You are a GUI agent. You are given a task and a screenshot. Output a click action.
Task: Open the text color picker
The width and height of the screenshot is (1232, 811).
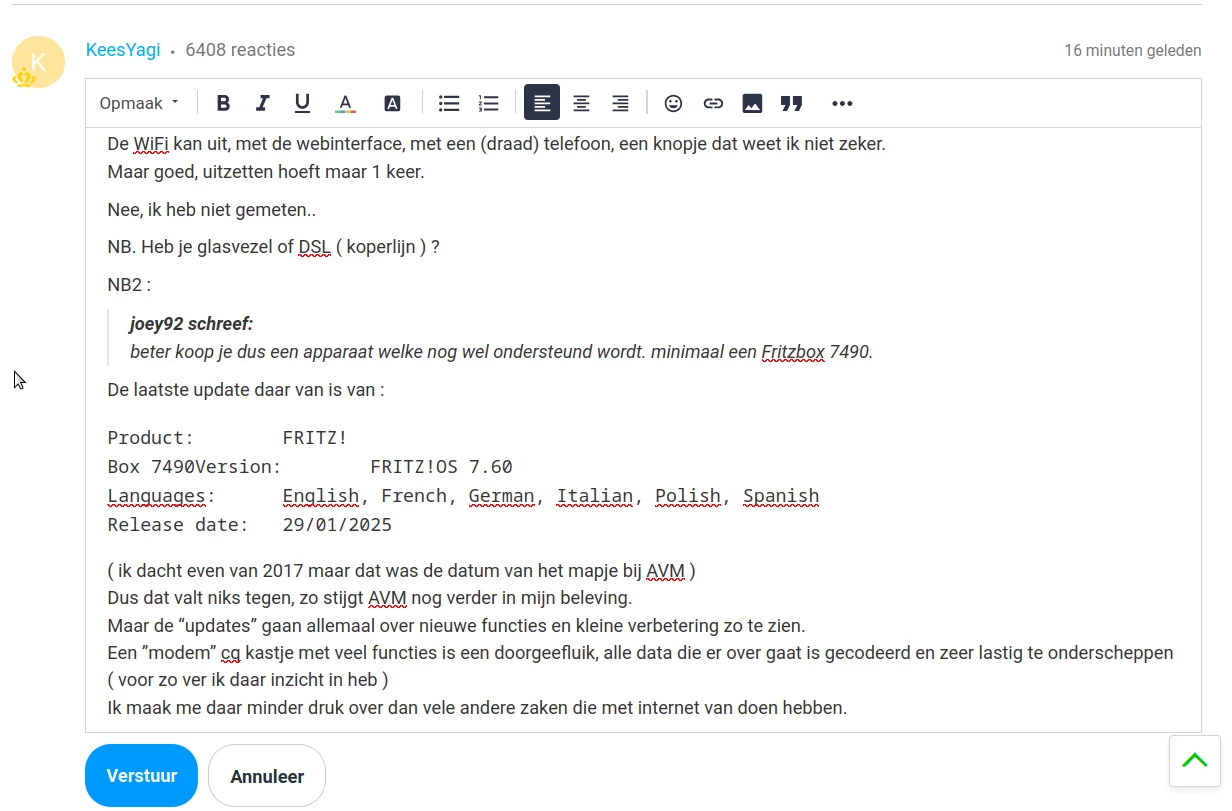(x=346, y=103)
